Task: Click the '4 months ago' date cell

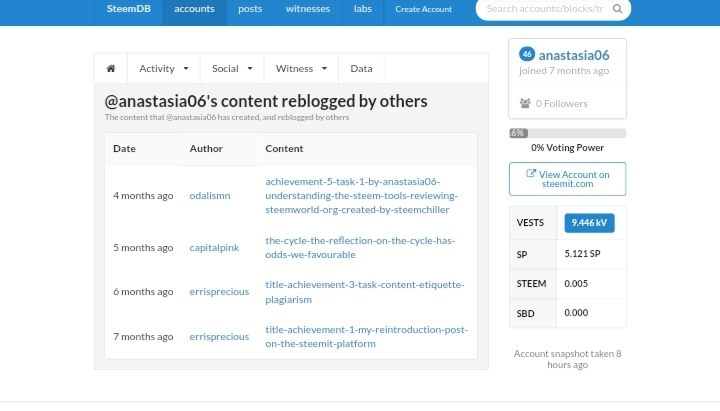Action: (x=143, y=196)
